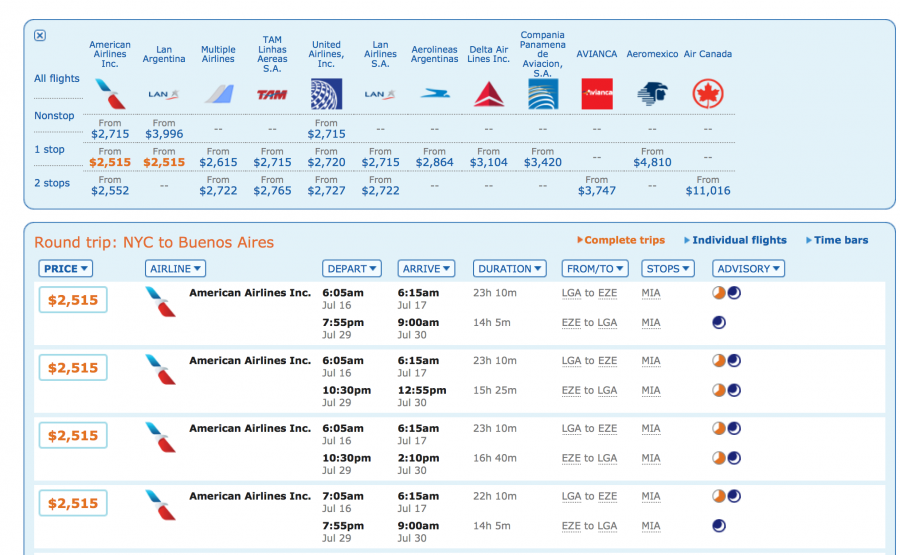The width and height of the screenshot is (900, 555).
Task: Click the Aeromexico eagle logo
Action: click(652, 94)
